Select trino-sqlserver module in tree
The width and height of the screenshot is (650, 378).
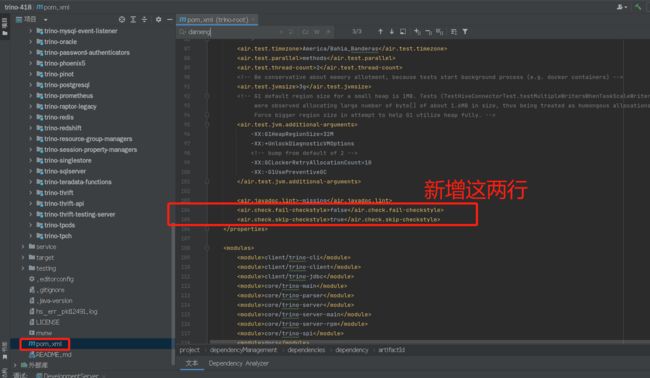click(65, 171)
